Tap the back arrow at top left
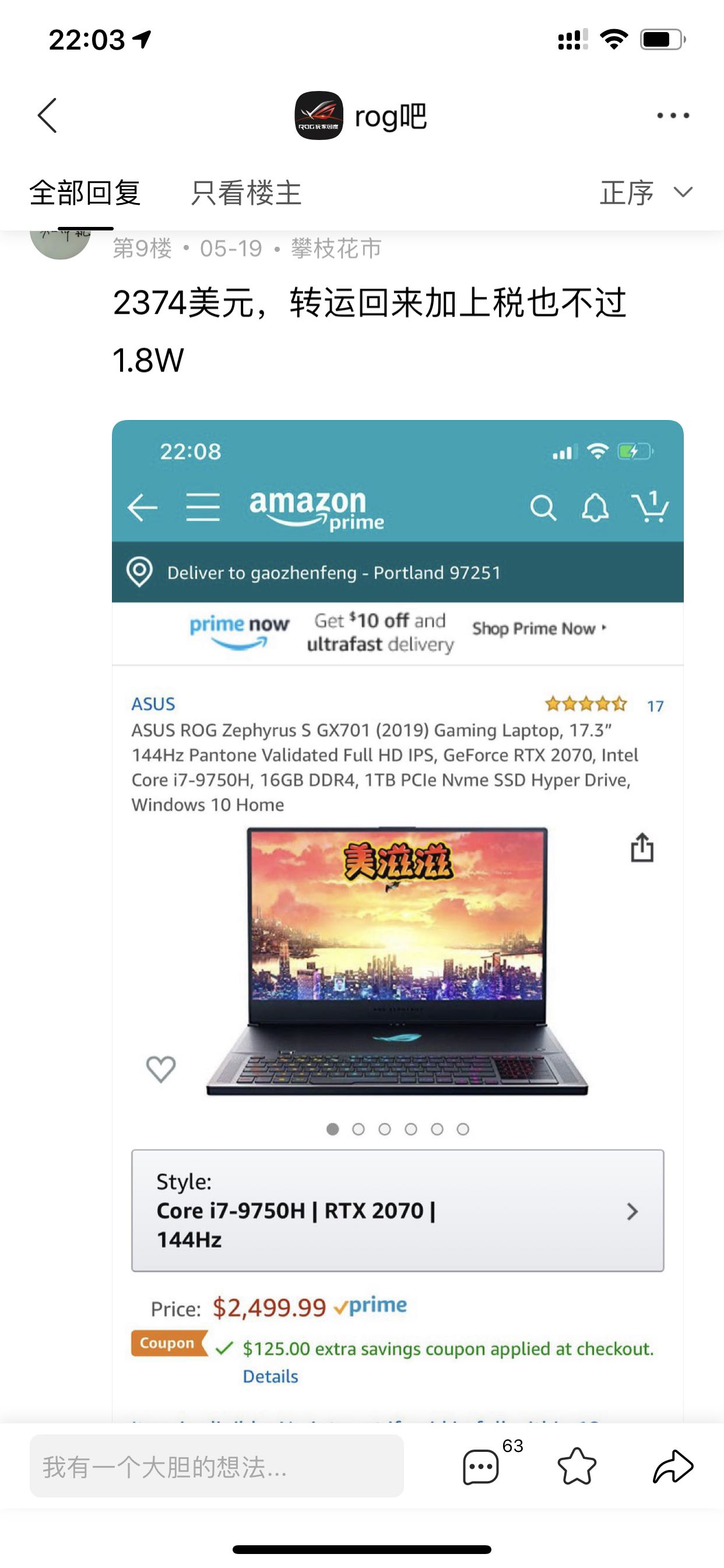Image resolution: width=724 pixels, height=1568 pixels. pos(47,115)
